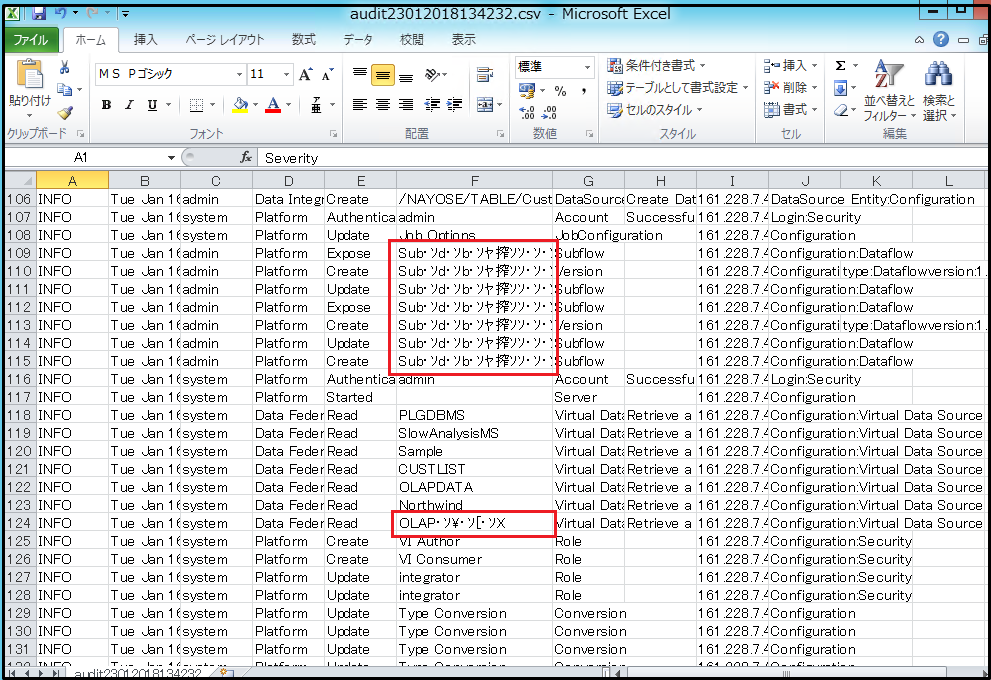Expand the font size dropdown
The width and height of the screenshot is (991, 680).
[x=285, y=75]
